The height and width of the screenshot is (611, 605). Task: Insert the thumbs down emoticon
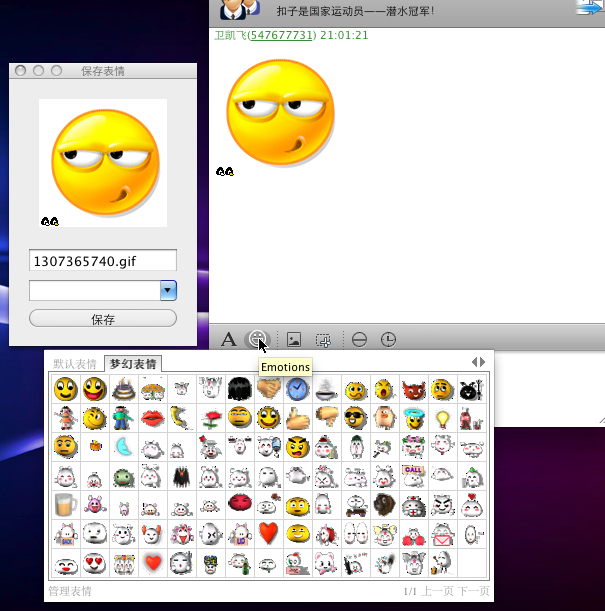click(326, 418)
